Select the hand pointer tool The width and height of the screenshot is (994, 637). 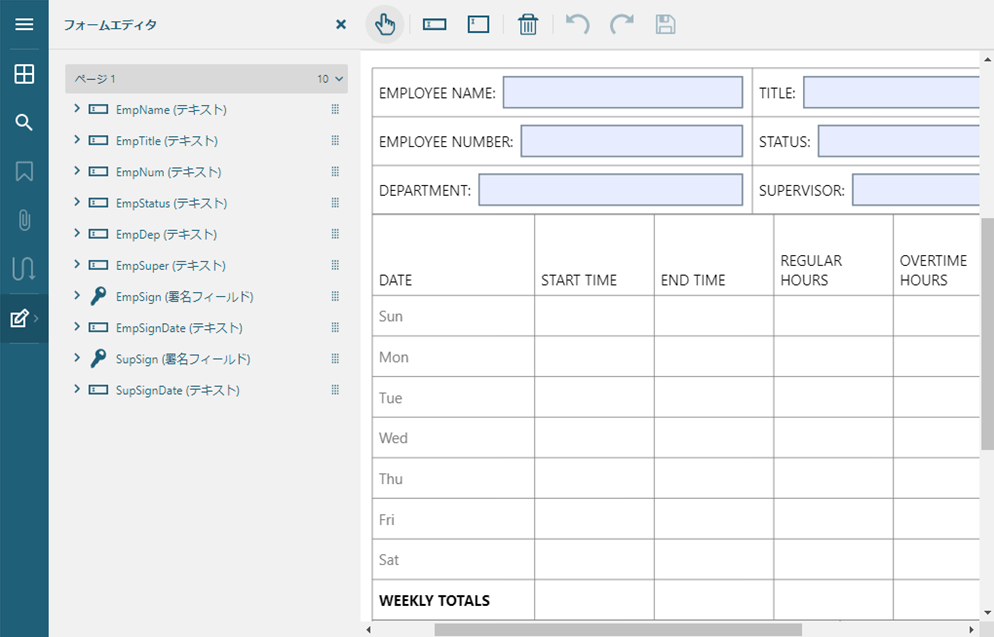[385, 25]
